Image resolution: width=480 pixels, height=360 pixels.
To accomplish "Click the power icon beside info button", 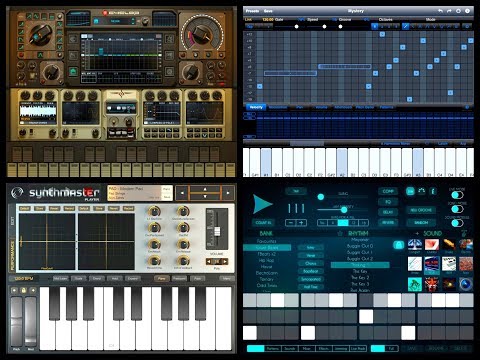I will coord(458,11).
